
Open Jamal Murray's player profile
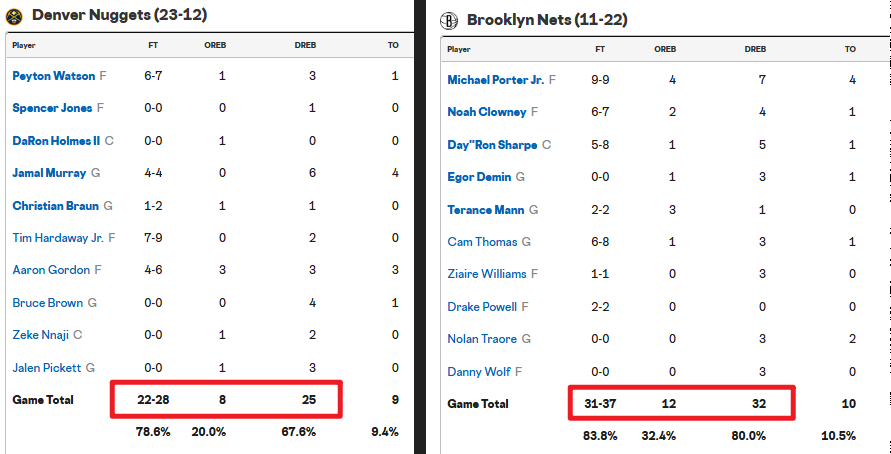pyautogui.click(x=48, y=173)
